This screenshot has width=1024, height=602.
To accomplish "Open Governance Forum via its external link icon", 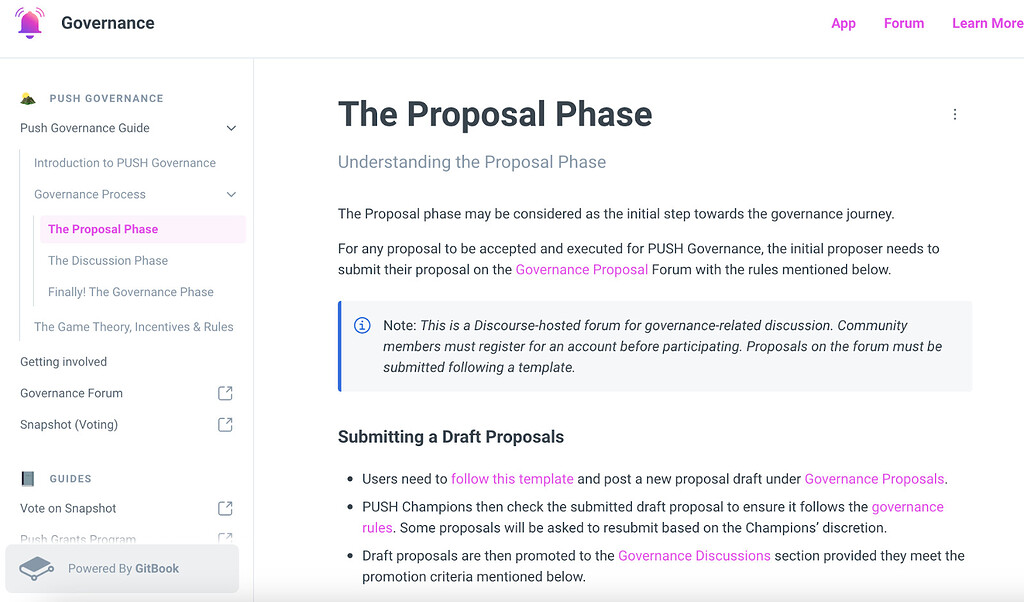I will tap(226, 393).
